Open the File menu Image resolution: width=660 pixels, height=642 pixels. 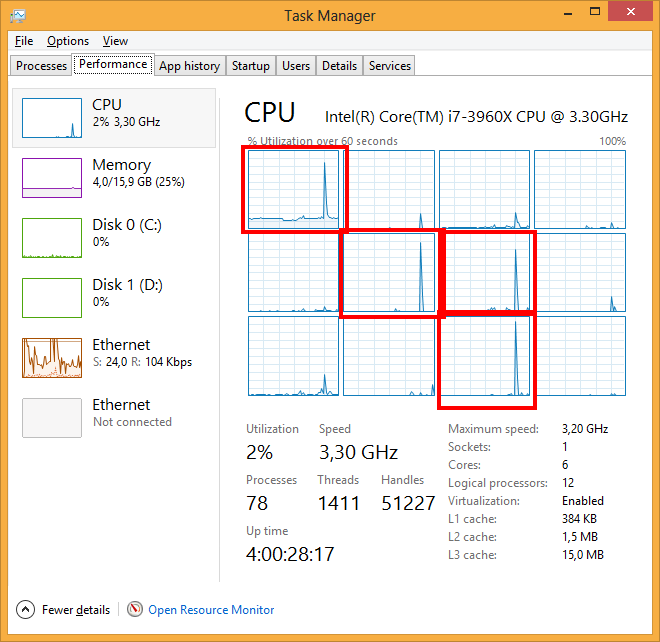click(24, 41)
